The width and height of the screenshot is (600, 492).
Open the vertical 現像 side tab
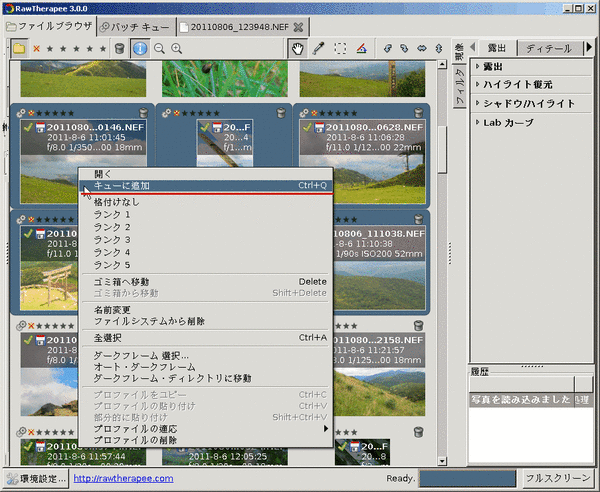click(460, 52)
